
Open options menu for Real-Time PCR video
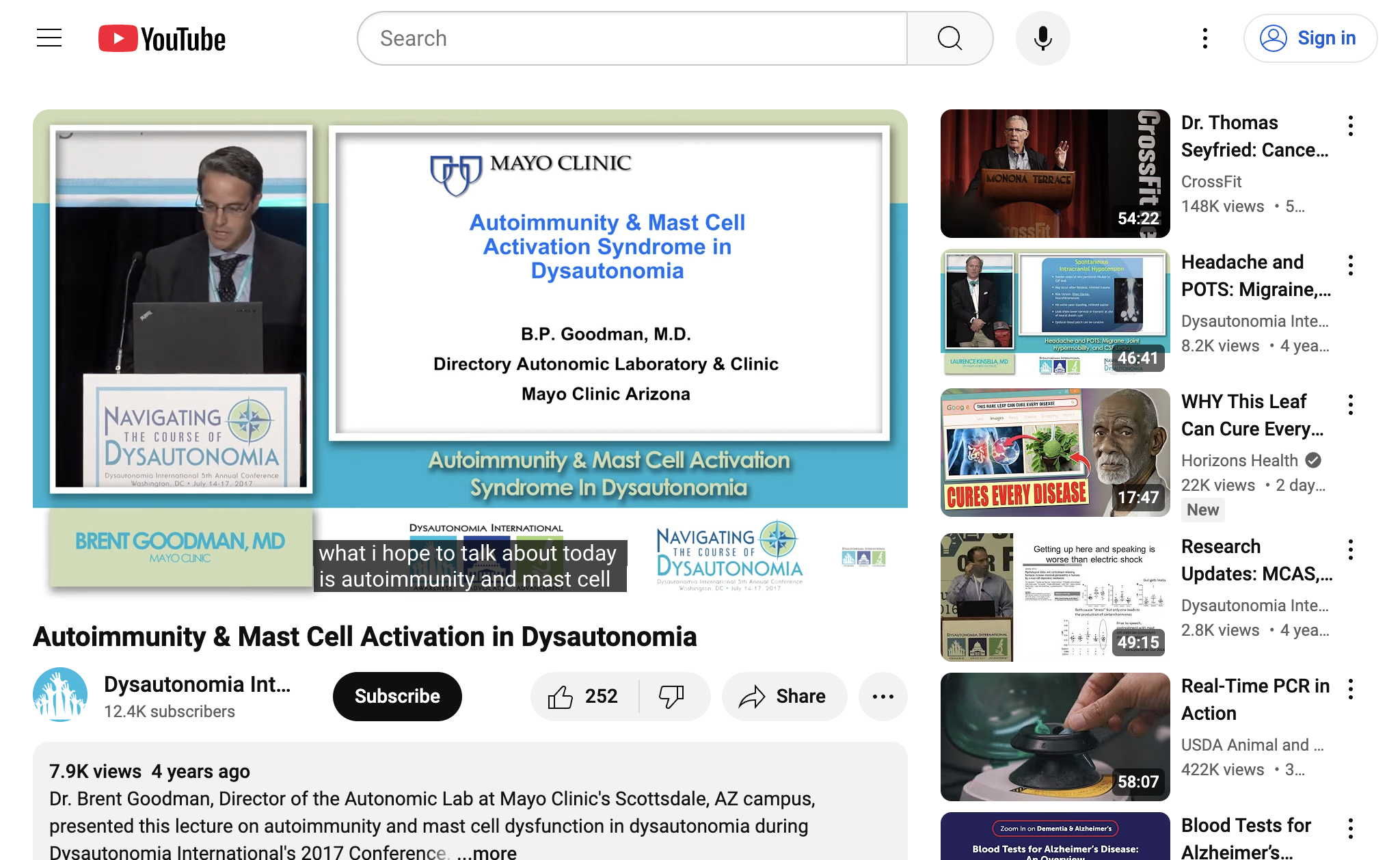pyautogui.click(x=1350, y=689)
